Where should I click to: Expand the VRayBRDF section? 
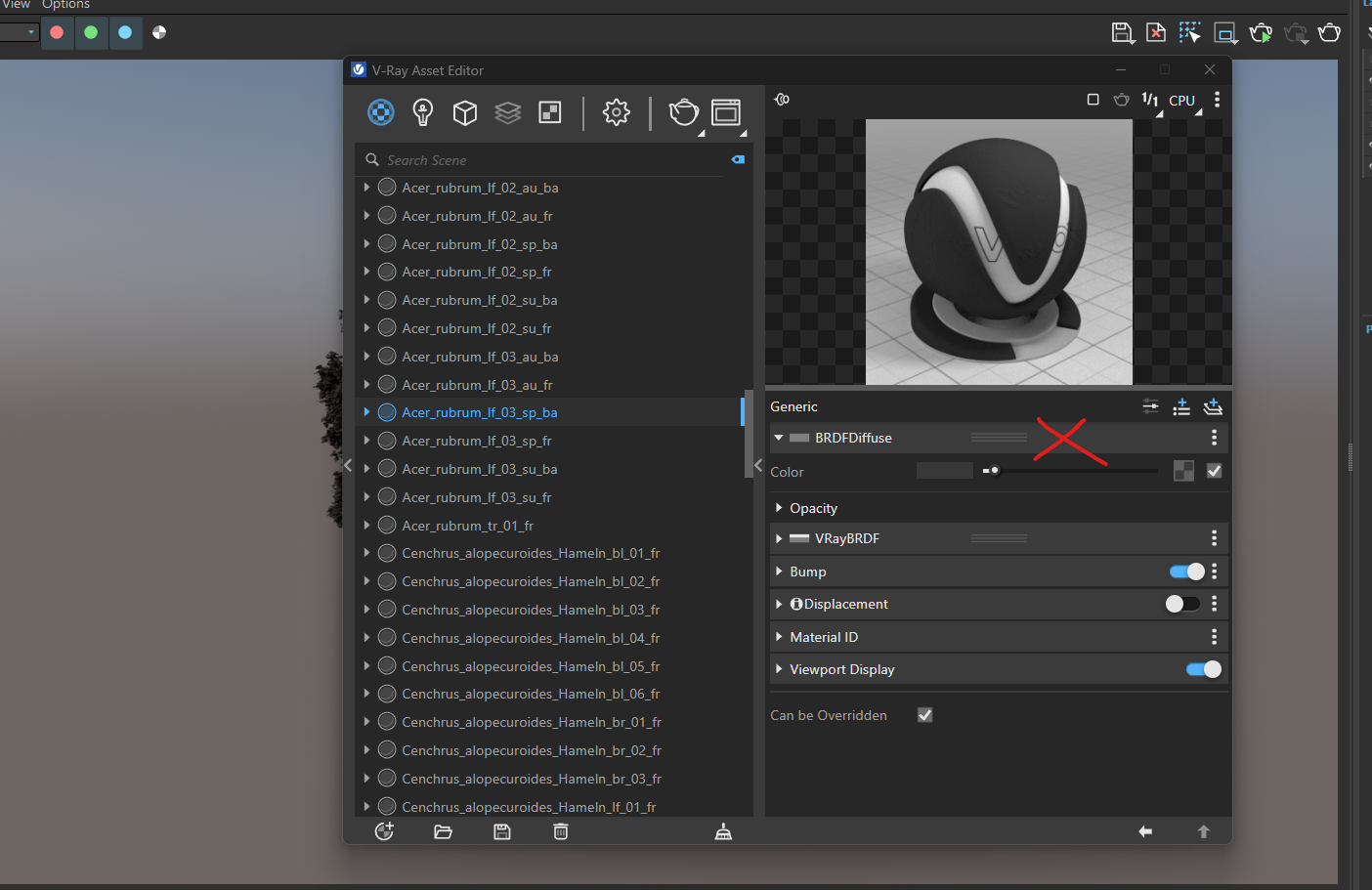point(779,538)
